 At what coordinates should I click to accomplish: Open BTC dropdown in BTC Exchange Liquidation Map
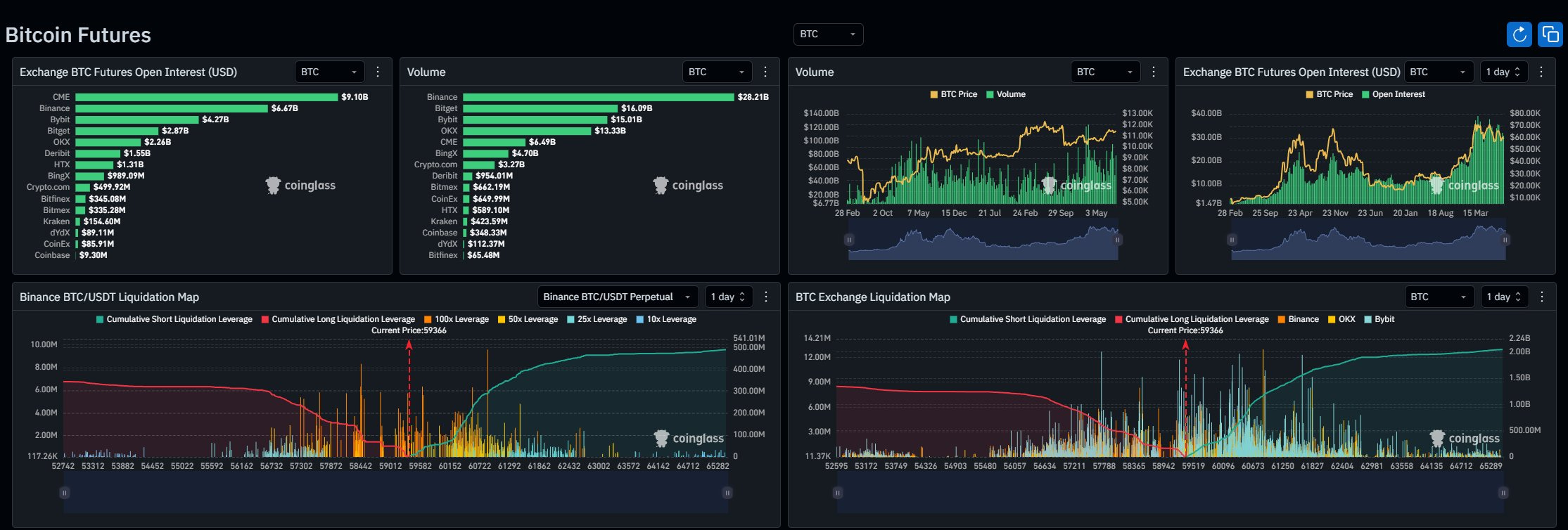point(1439,297)
